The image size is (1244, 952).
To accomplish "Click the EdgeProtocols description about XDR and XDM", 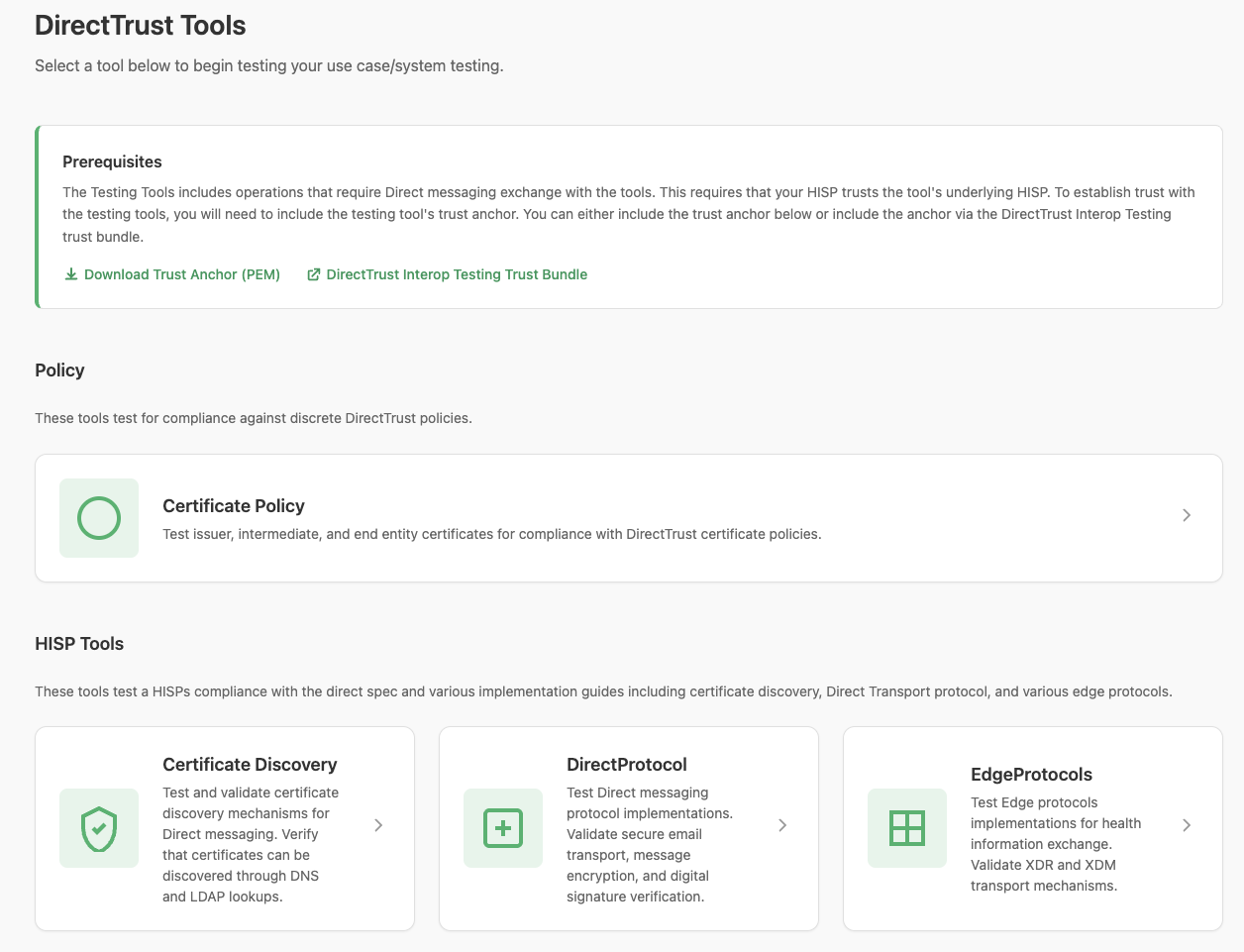I will pyautogui.click(x=1056, y=844).
